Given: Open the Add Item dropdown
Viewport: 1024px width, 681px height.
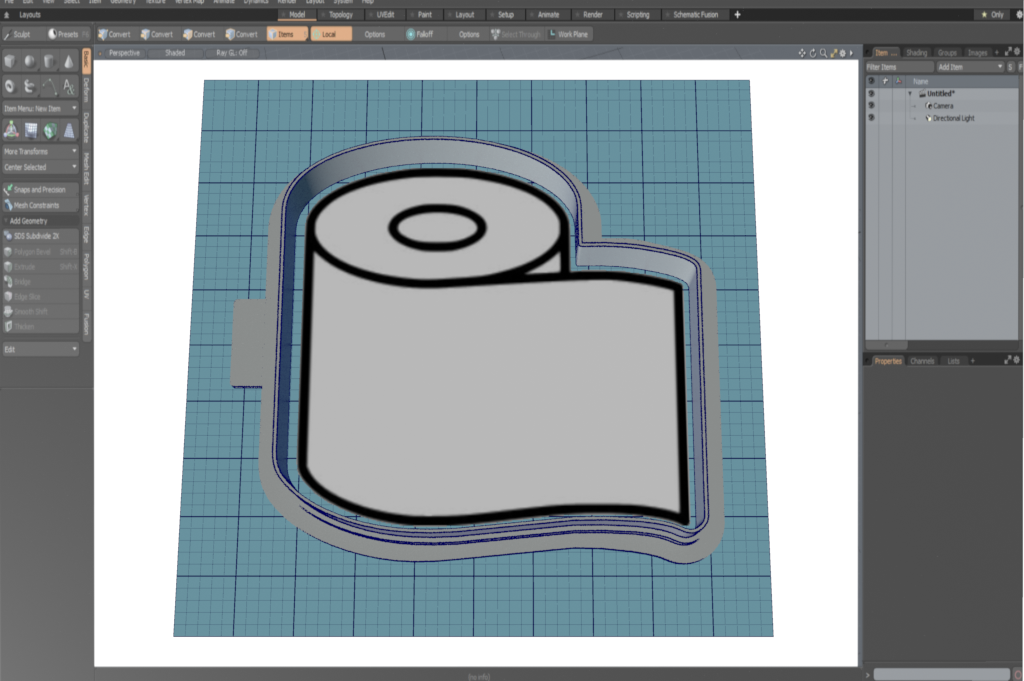Looking at the screenshot, I should pos(969,67).
